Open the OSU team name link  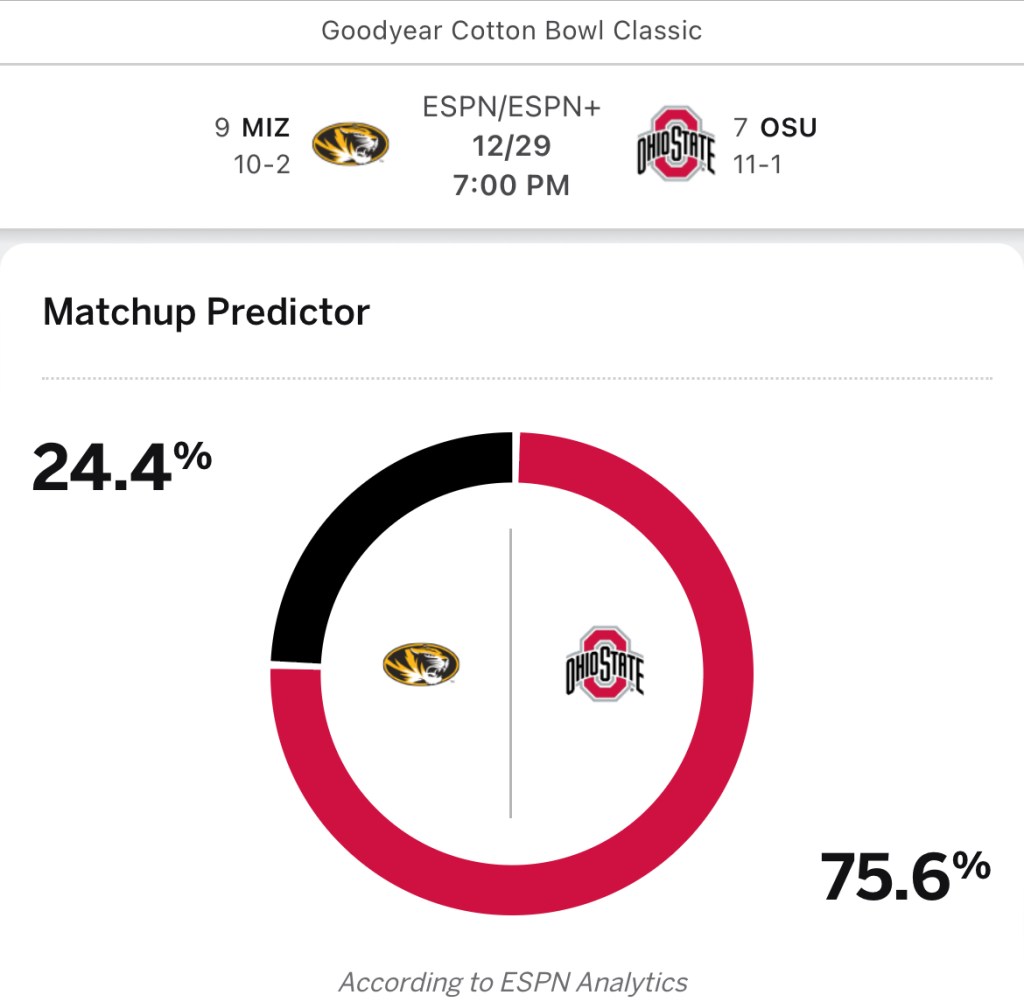[789, 128]
